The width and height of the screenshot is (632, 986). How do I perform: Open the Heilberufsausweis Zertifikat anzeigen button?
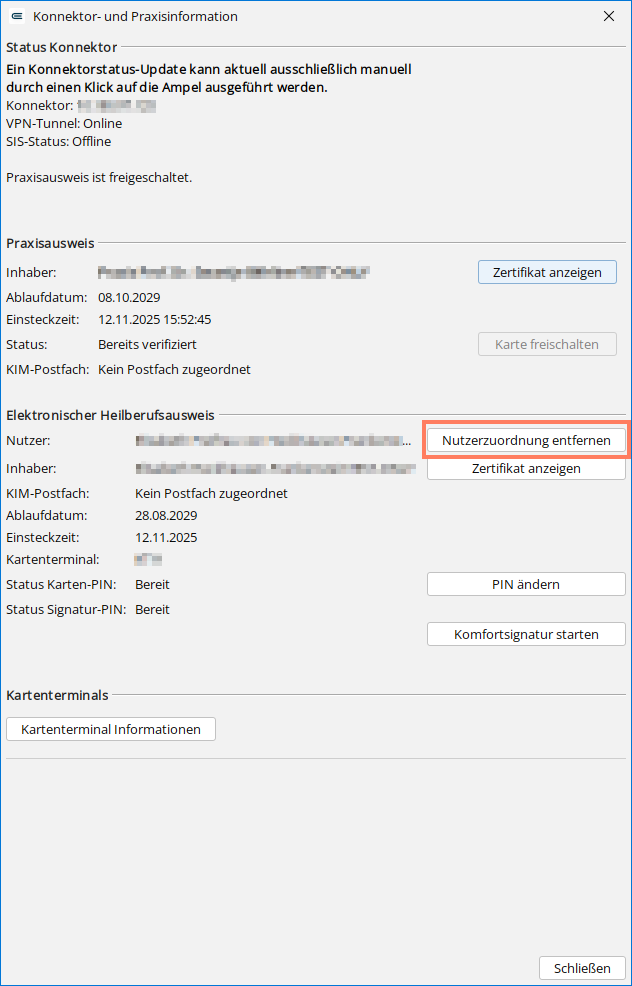point(526,468)
